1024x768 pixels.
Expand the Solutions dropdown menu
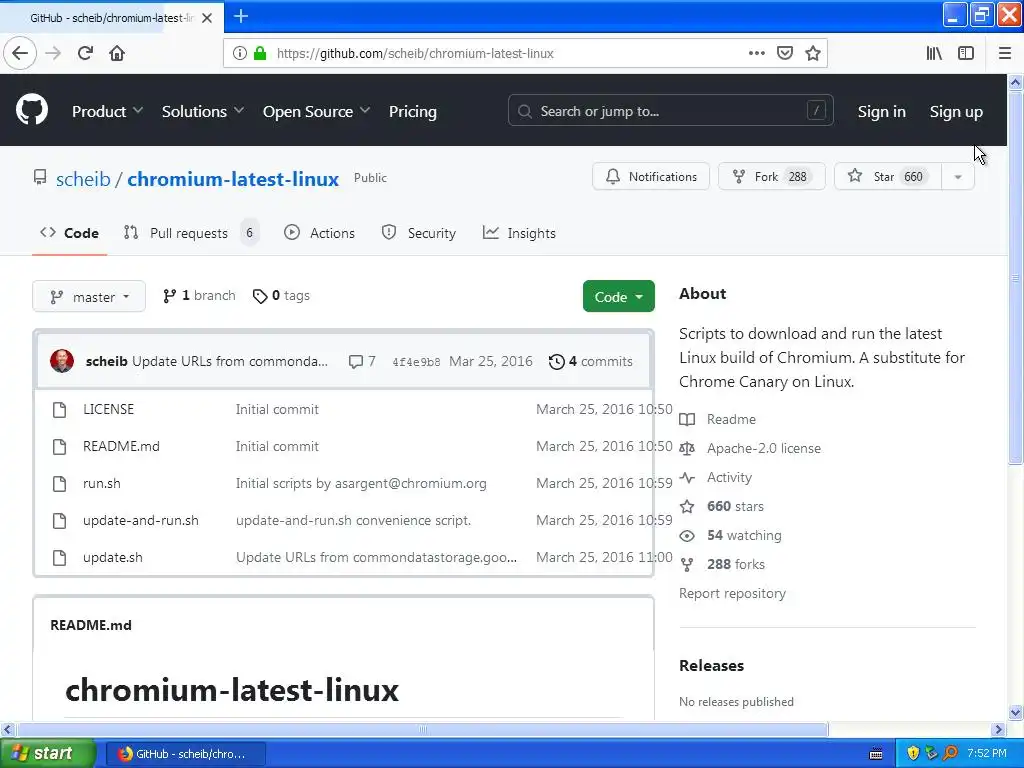pos(202,112)
